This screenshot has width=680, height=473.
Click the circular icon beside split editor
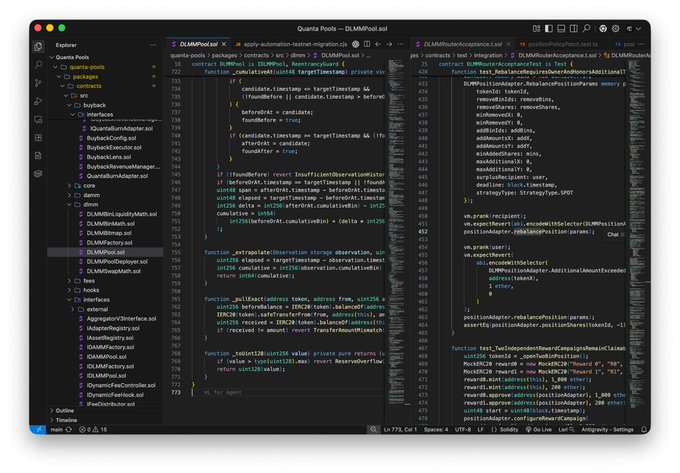coord(356,44)
